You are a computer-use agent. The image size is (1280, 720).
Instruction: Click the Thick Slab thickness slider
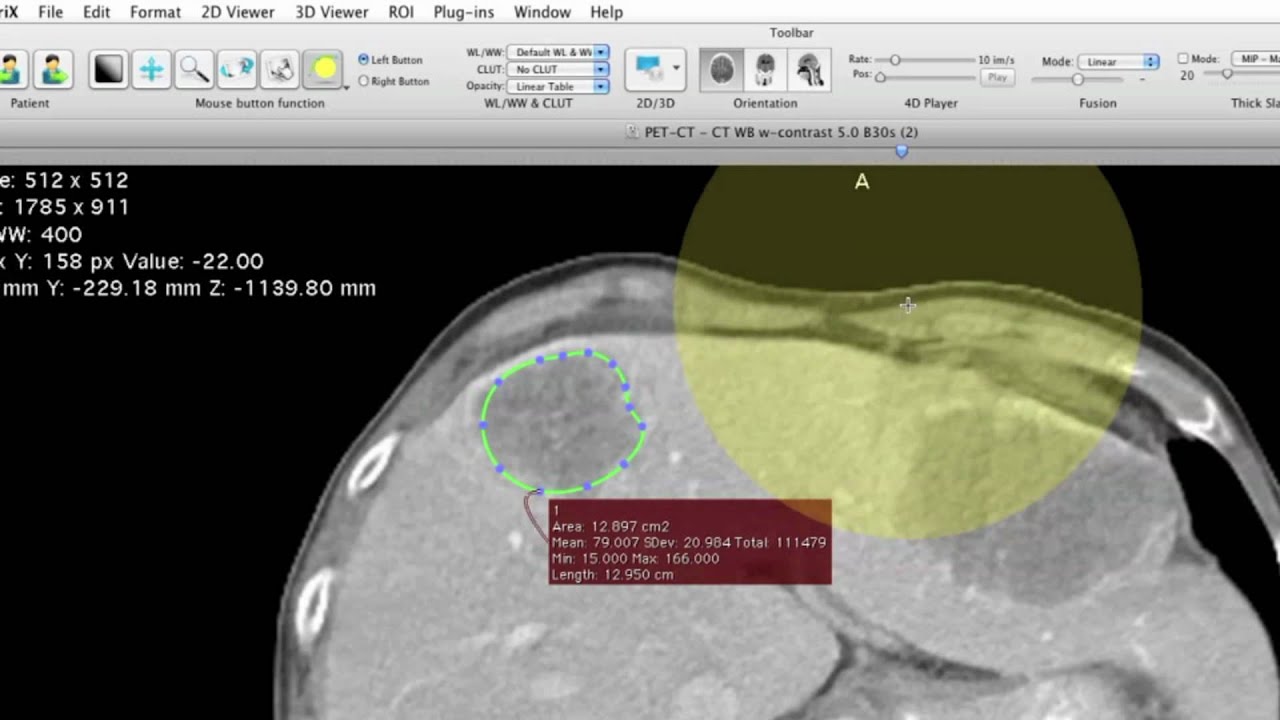[x=1240, y=75]
